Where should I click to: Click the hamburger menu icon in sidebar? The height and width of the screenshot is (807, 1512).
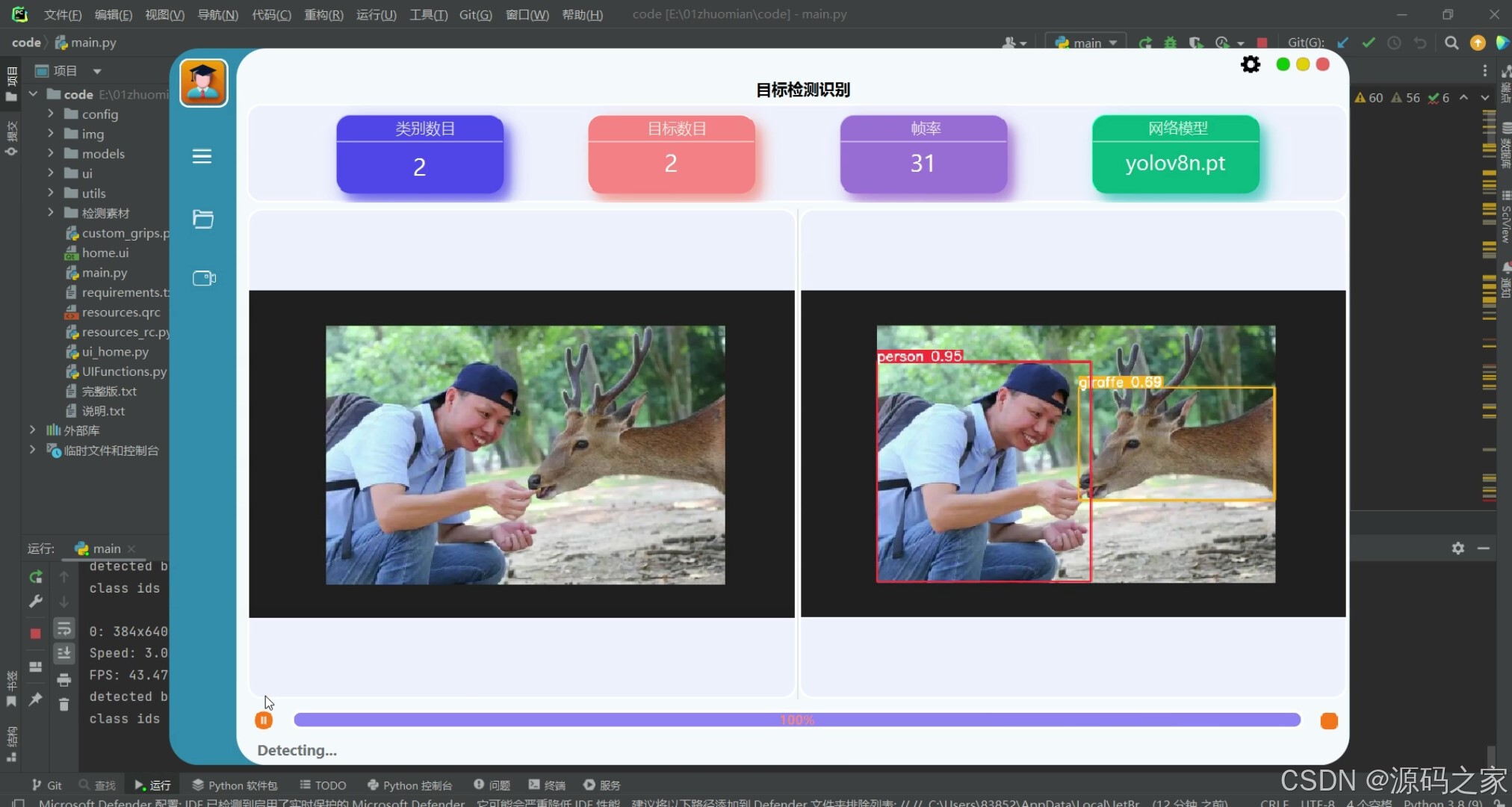pyautogui.click(x=202, y=156)
